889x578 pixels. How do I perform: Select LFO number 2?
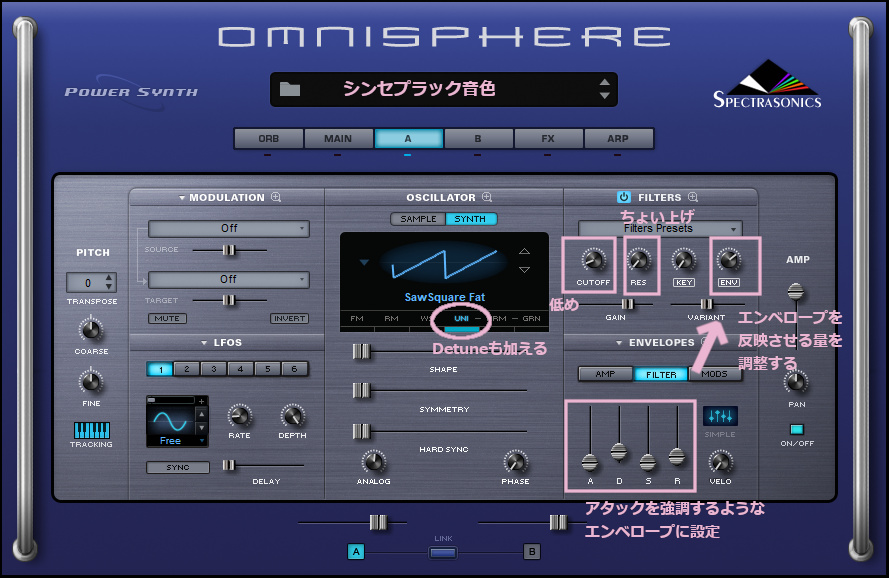[x=187, y=369]
